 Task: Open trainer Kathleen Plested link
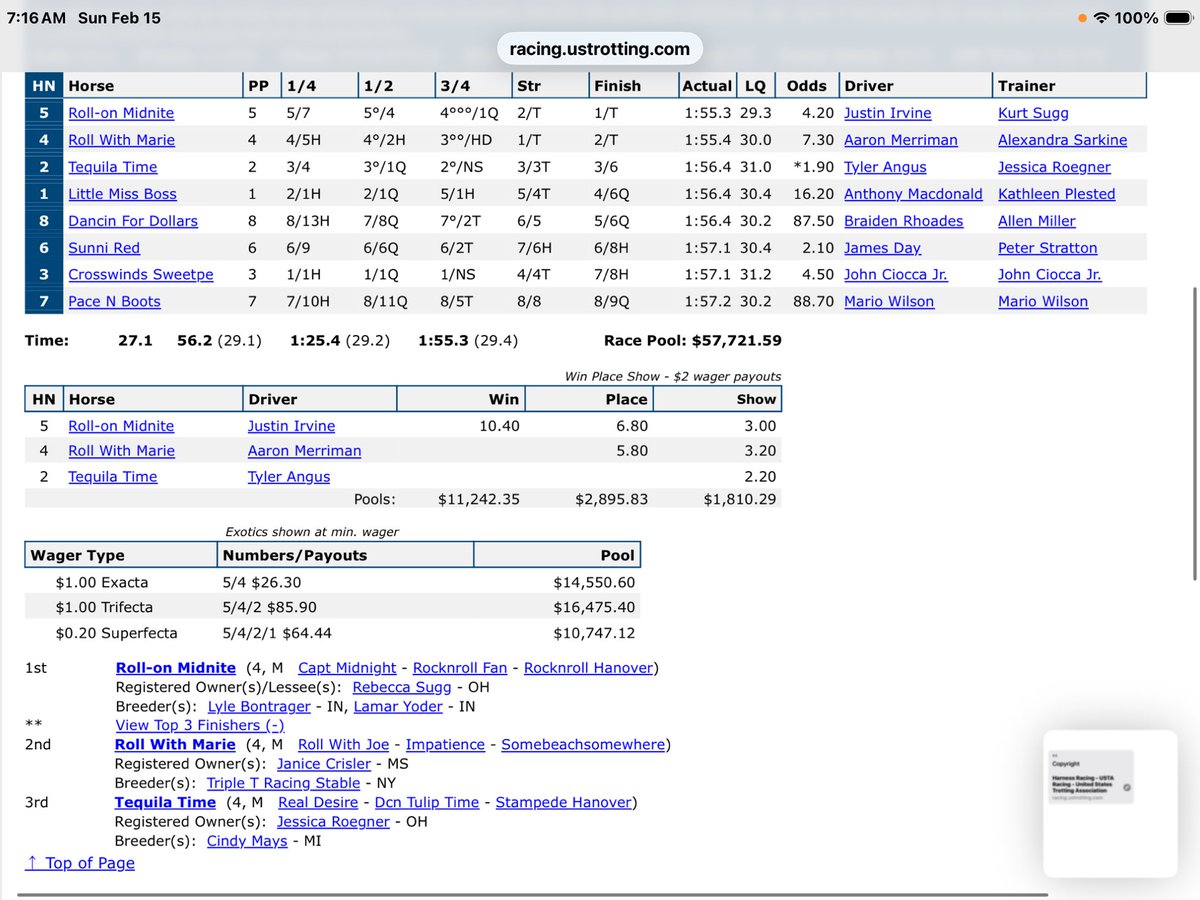(x=1056, y=194)
